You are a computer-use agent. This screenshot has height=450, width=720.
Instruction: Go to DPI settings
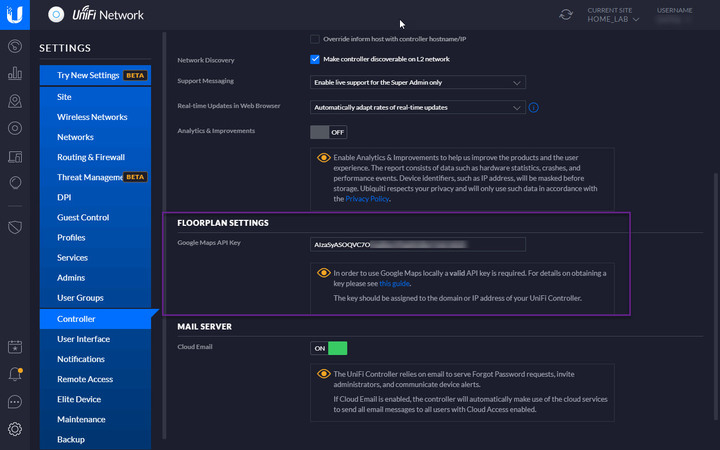pyautogui.click(x=96, y=197)
